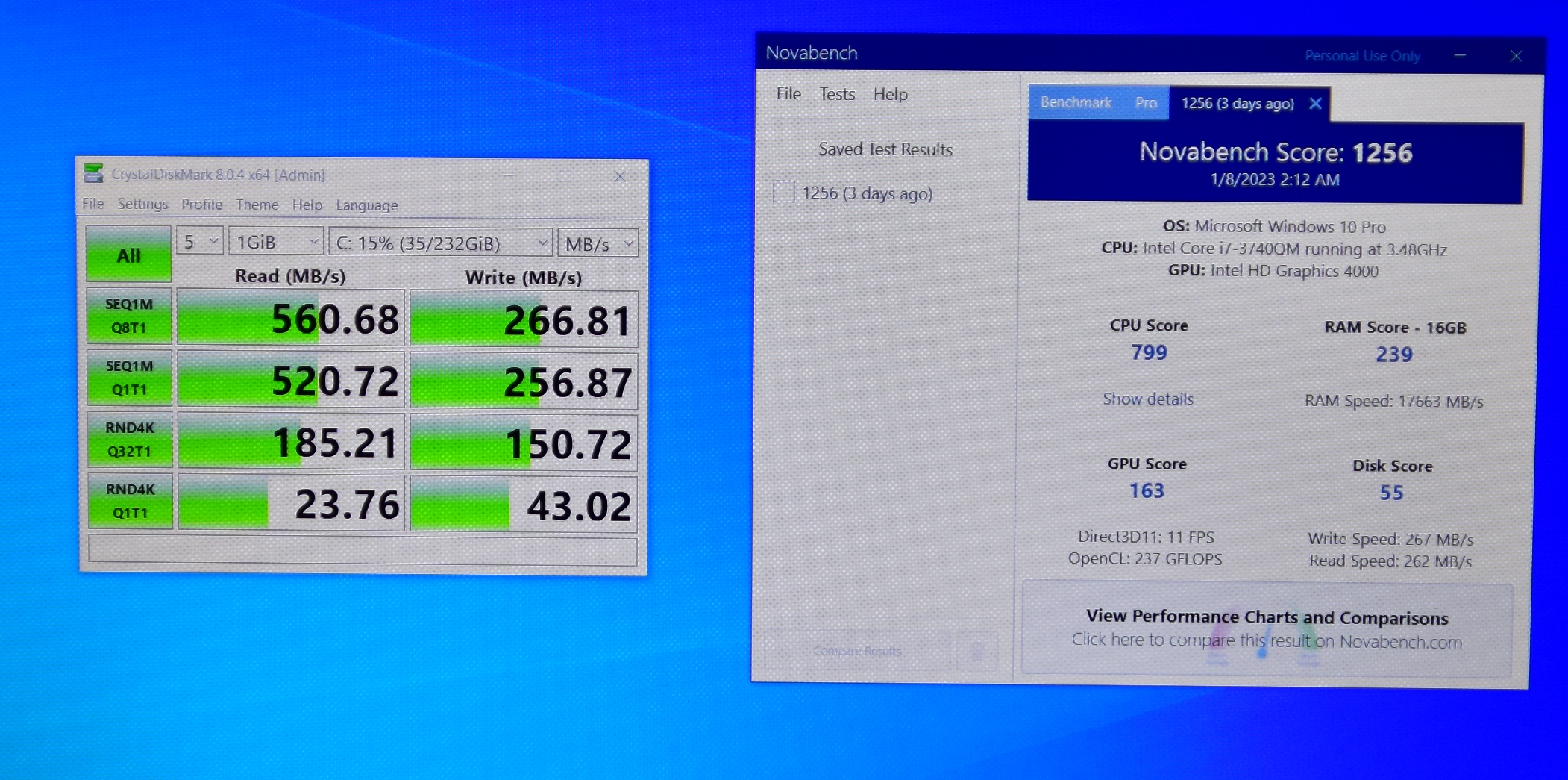Open the Theme menu in CrystalDiskMark
Image resolution: width=1568 pixels, height=780 pixels.
point(257,205)
